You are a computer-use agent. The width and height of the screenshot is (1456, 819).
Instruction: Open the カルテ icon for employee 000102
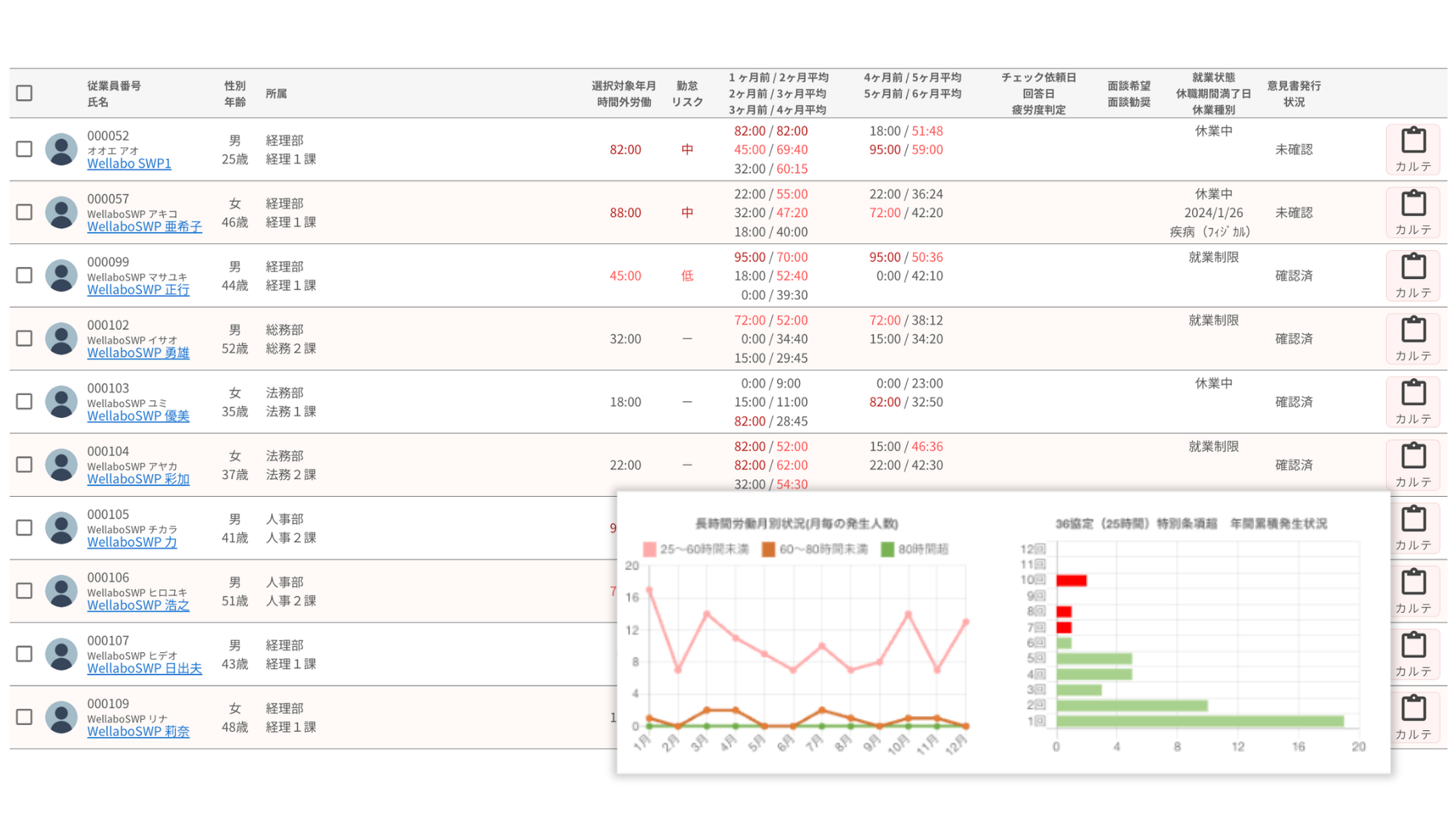[x=1413, y=338]
